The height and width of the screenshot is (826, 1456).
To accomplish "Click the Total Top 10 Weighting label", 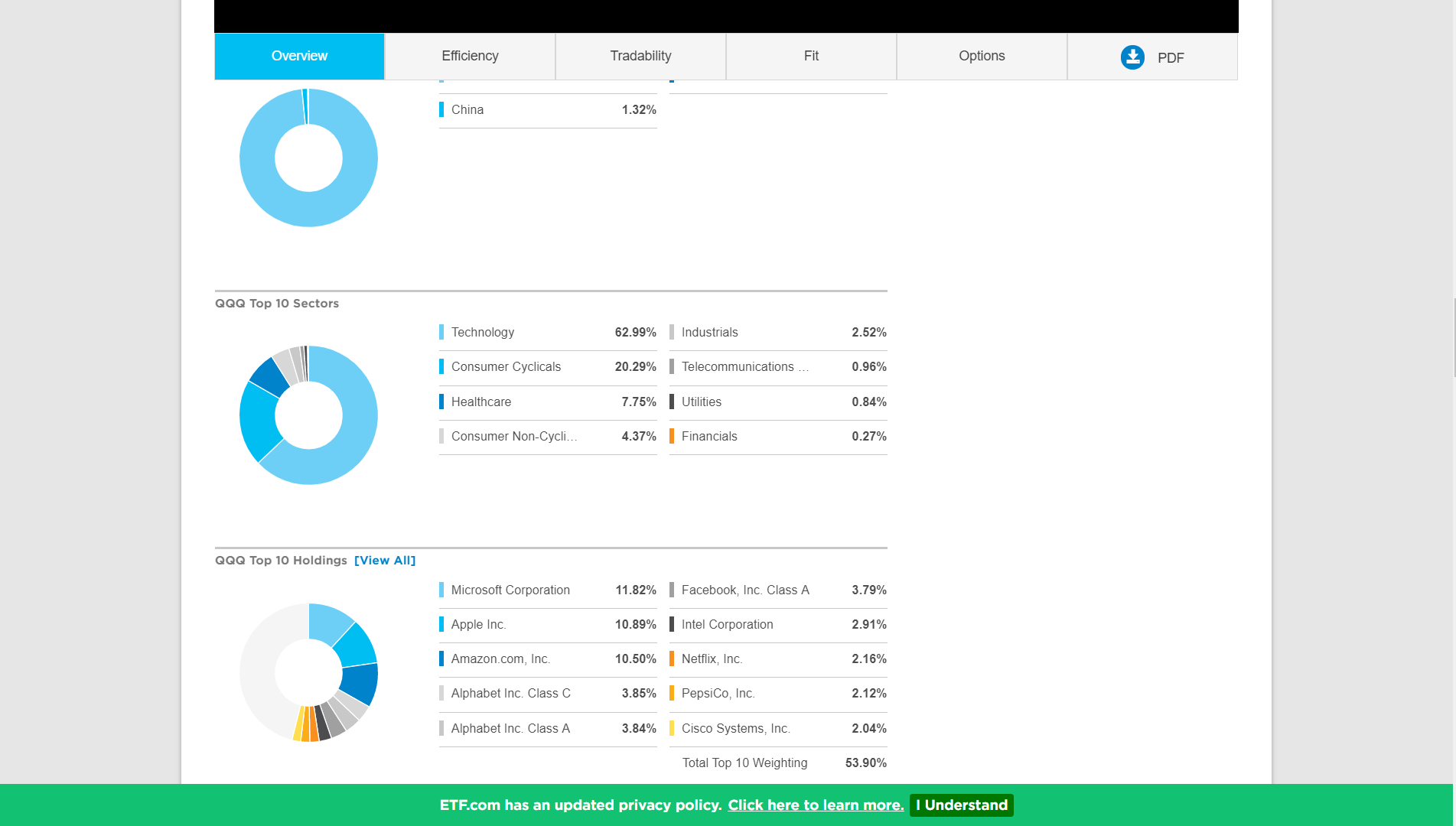I will [744, 763].
